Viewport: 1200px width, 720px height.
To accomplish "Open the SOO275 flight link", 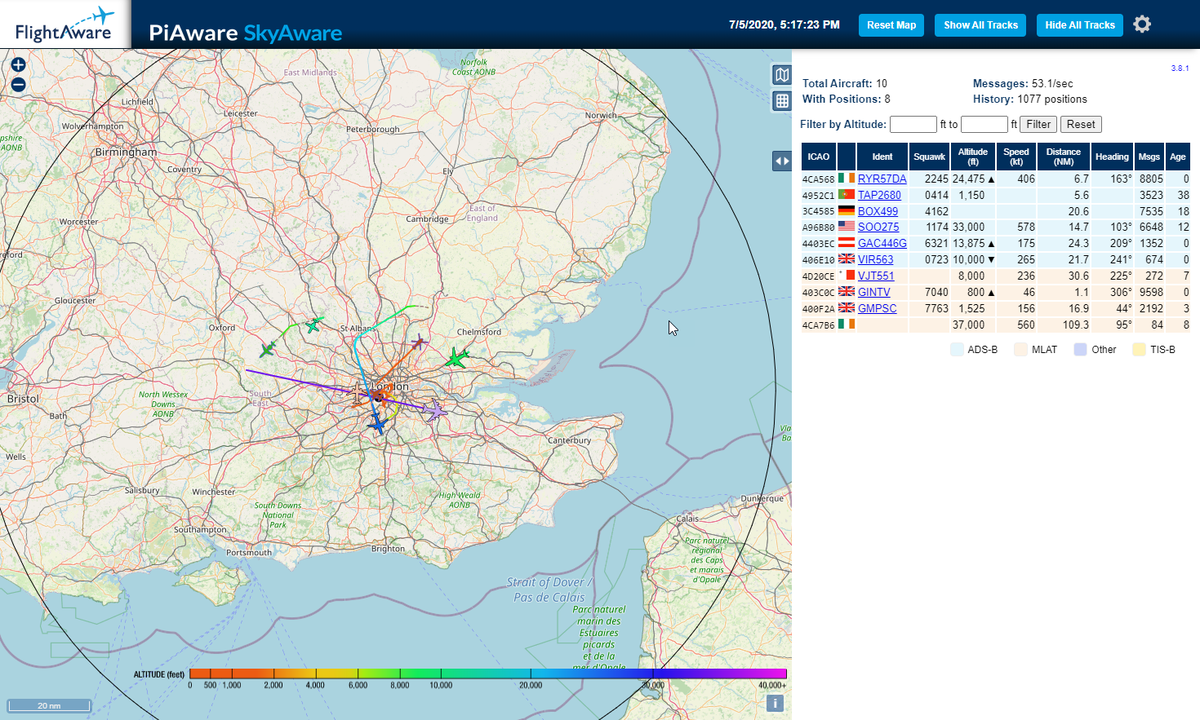I will 879,227.
